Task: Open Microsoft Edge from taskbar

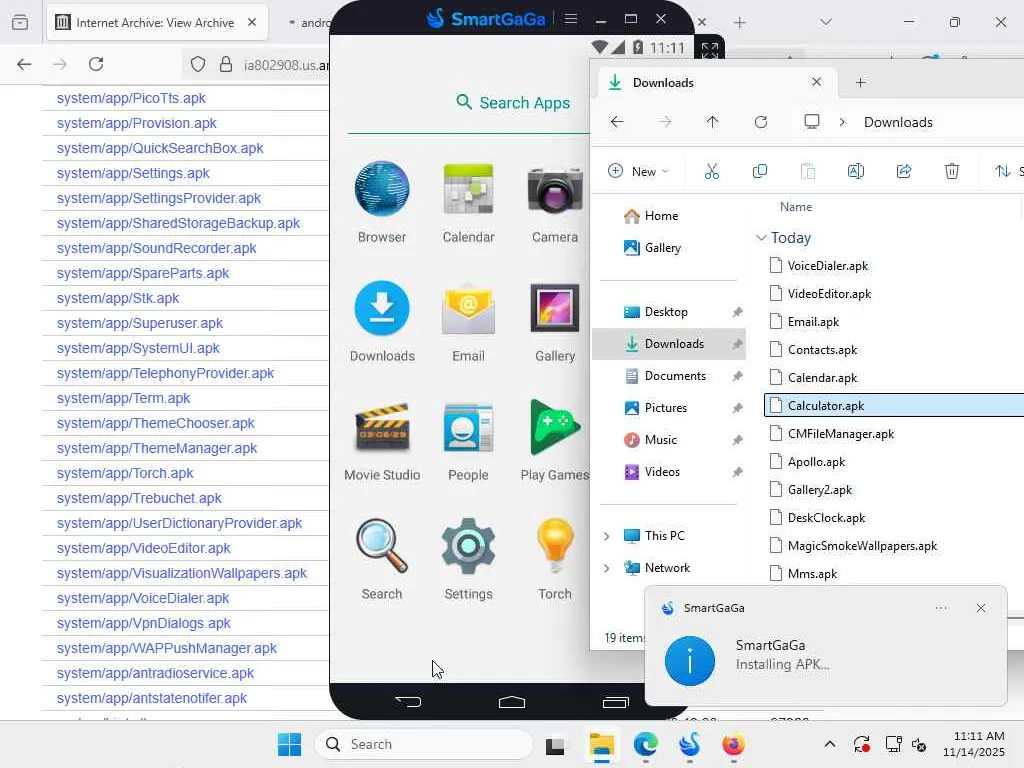Action: point(645,744)
